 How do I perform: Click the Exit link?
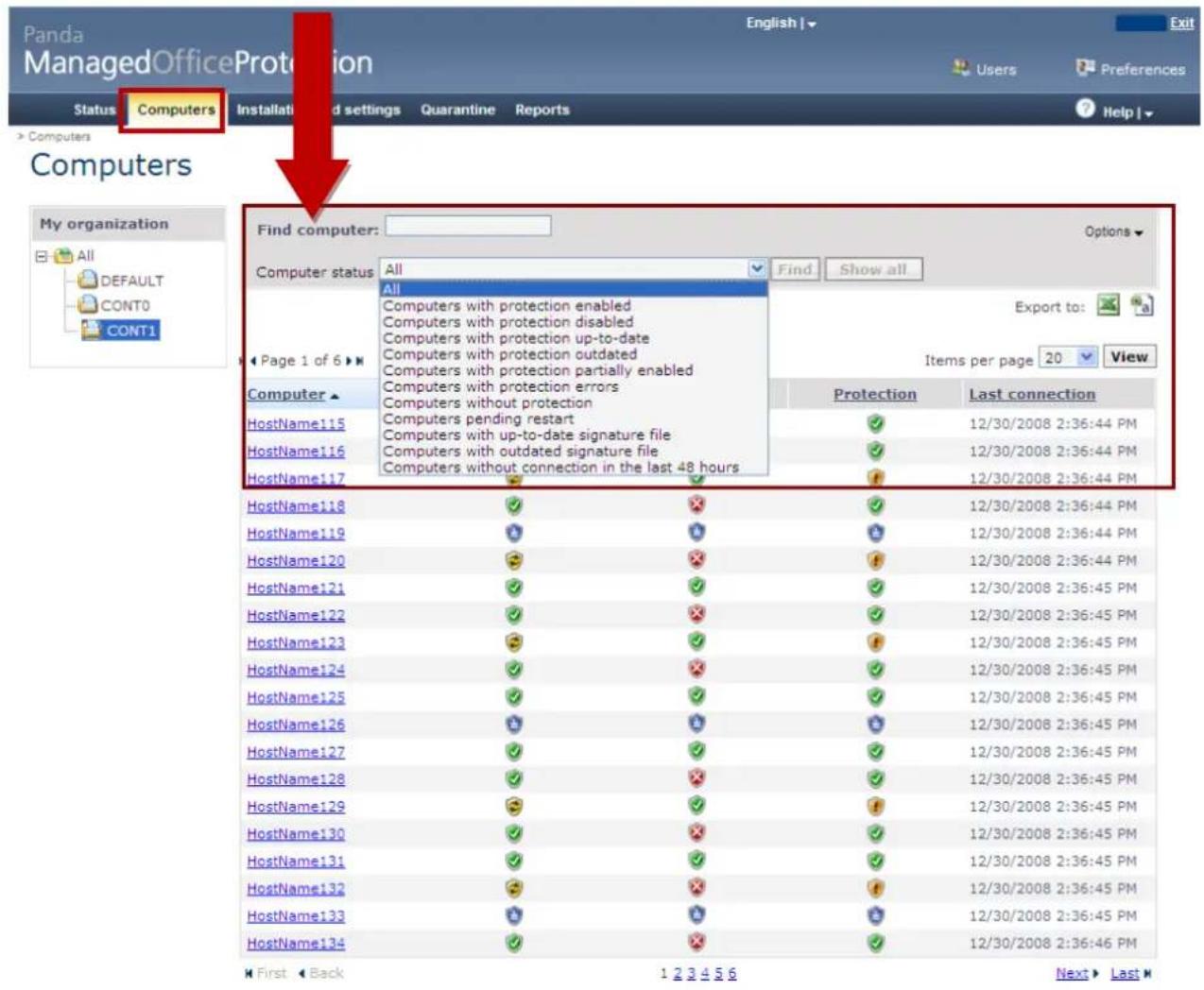(x=1181, y=23)
